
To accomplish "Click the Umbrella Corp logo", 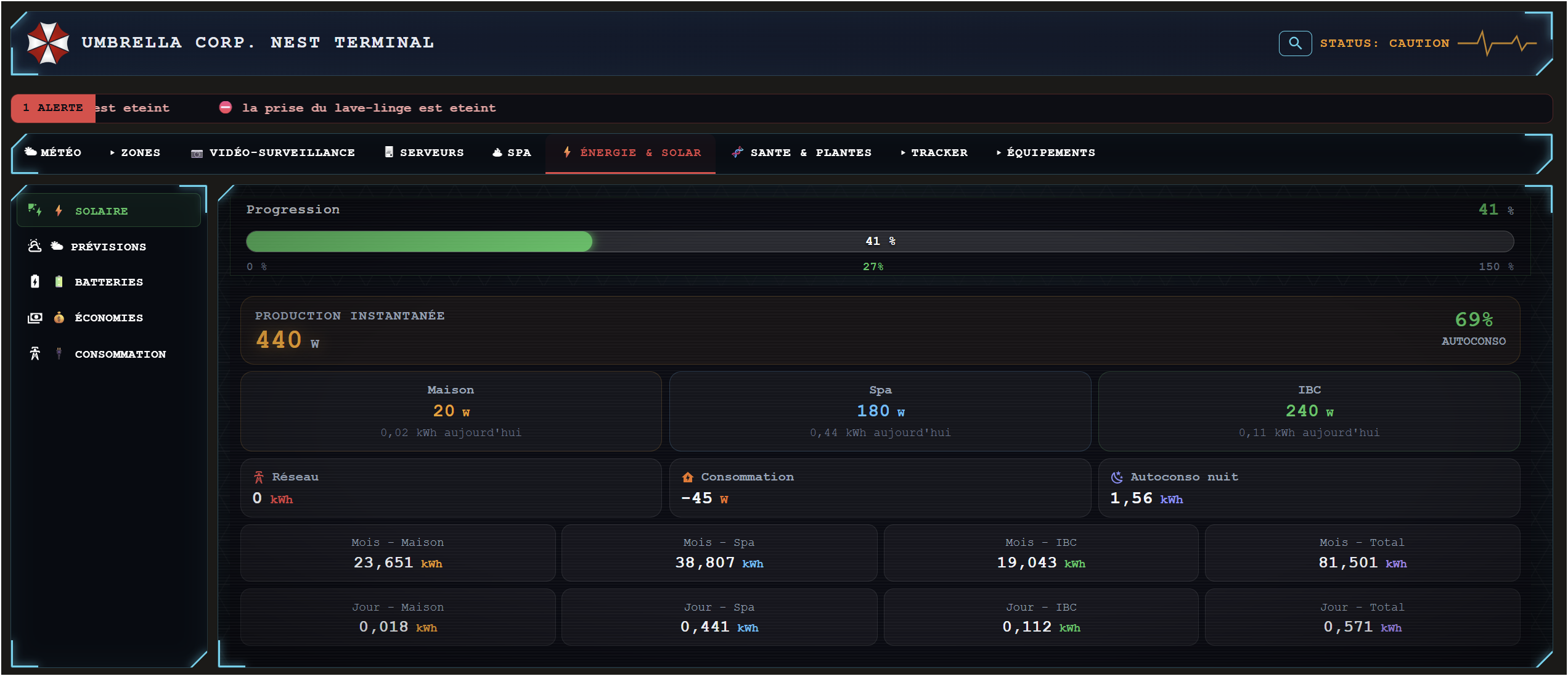I will click(47, 43).
